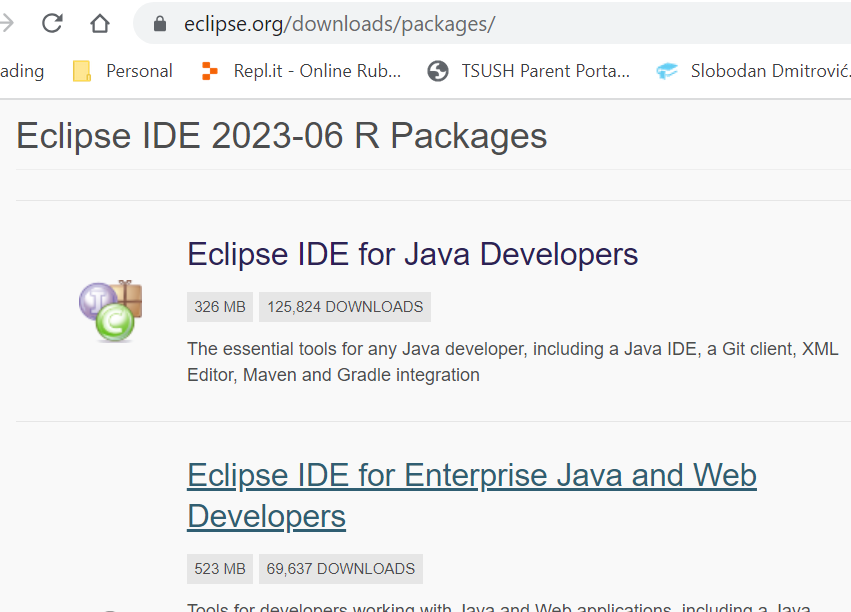
Task: Click the TSUSH globe favicon
Action: click(x=438, y=71)
